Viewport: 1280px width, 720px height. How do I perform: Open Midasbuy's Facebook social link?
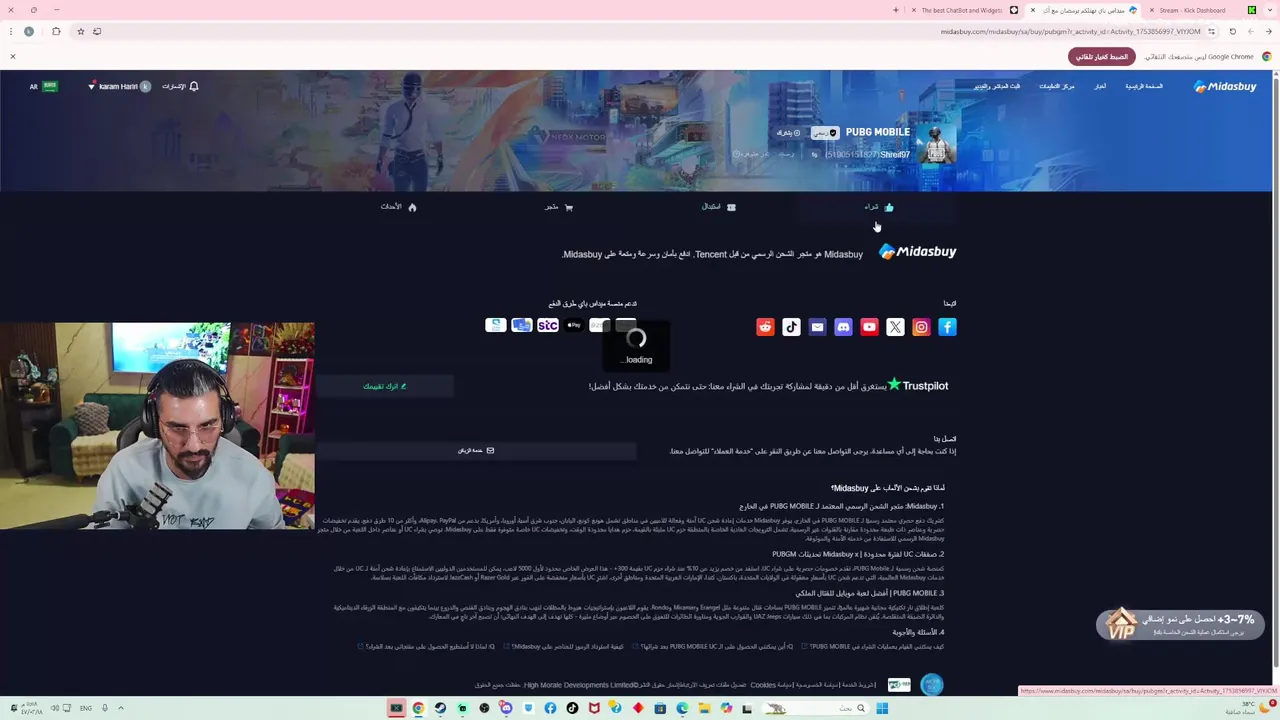click(947, 327)
